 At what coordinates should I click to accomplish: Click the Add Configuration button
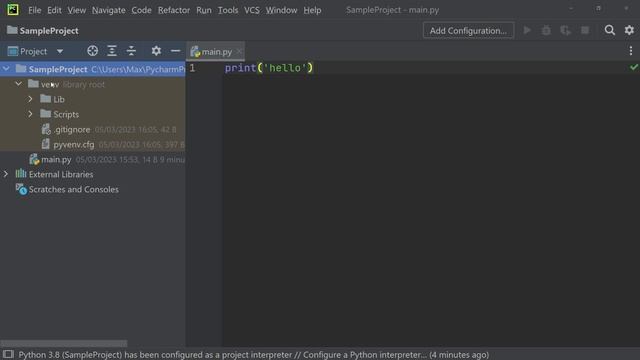[x=468, y=31]
